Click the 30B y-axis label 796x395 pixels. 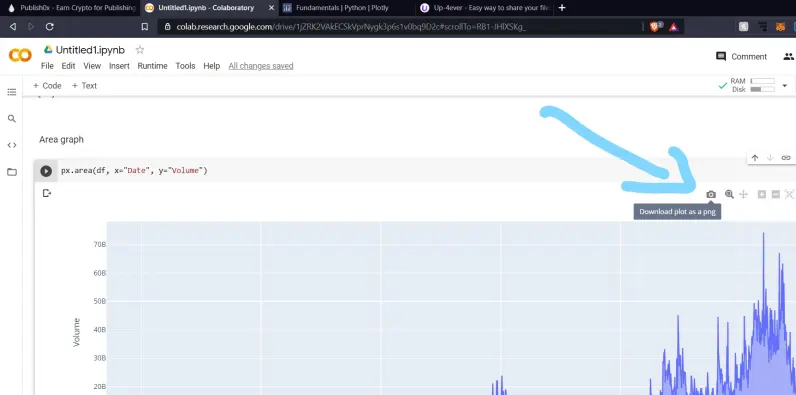100,358
